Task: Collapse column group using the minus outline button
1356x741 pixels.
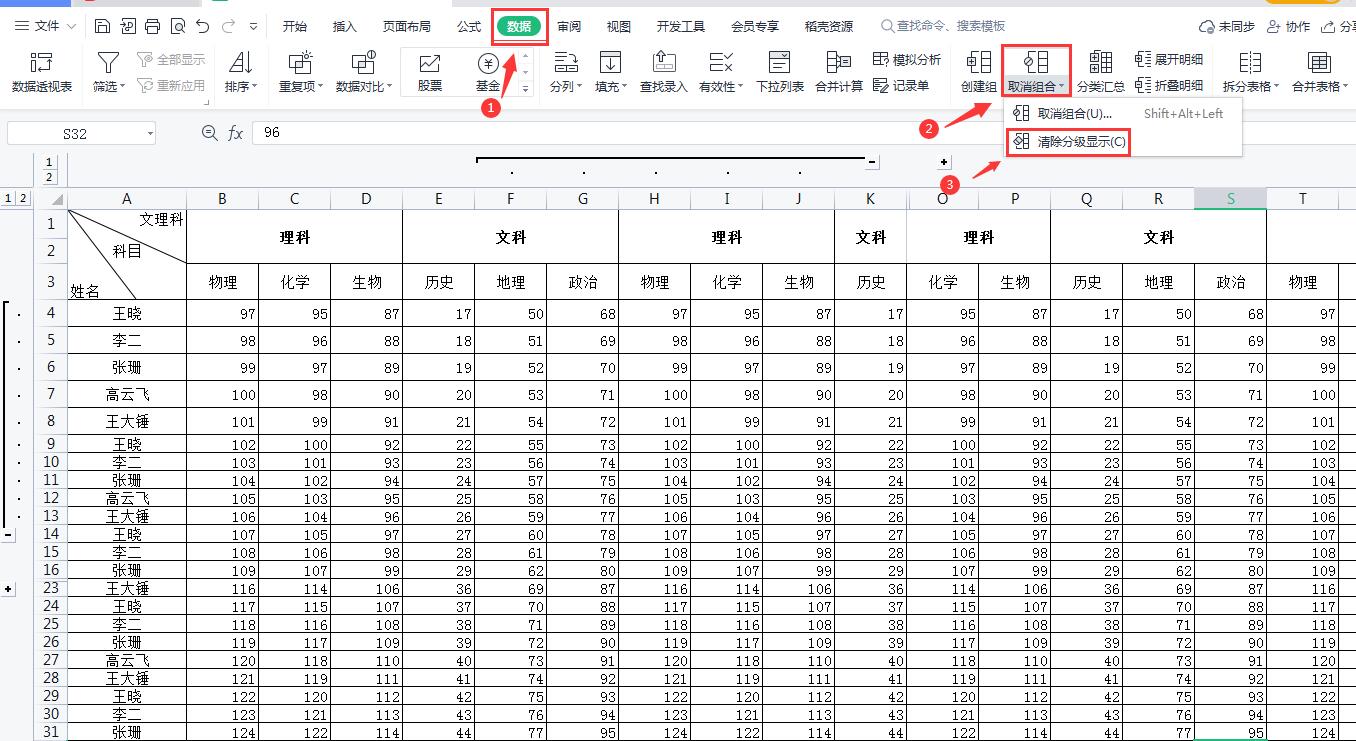Action: tap(873, 161)
